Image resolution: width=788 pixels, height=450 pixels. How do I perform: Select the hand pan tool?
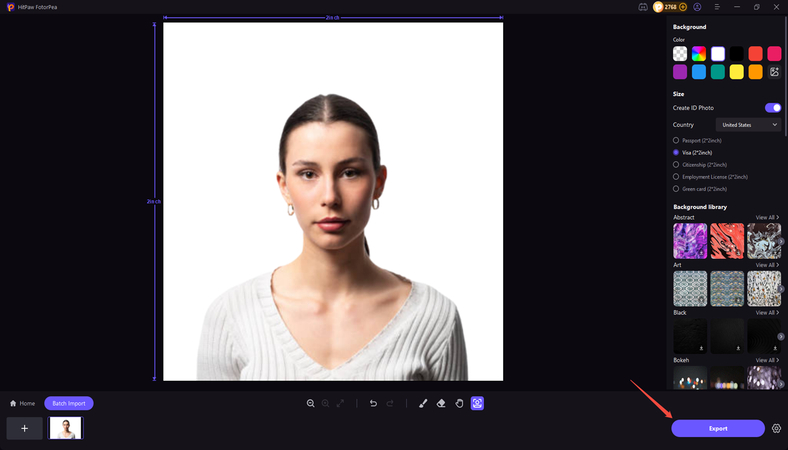[x=459, y=403]
